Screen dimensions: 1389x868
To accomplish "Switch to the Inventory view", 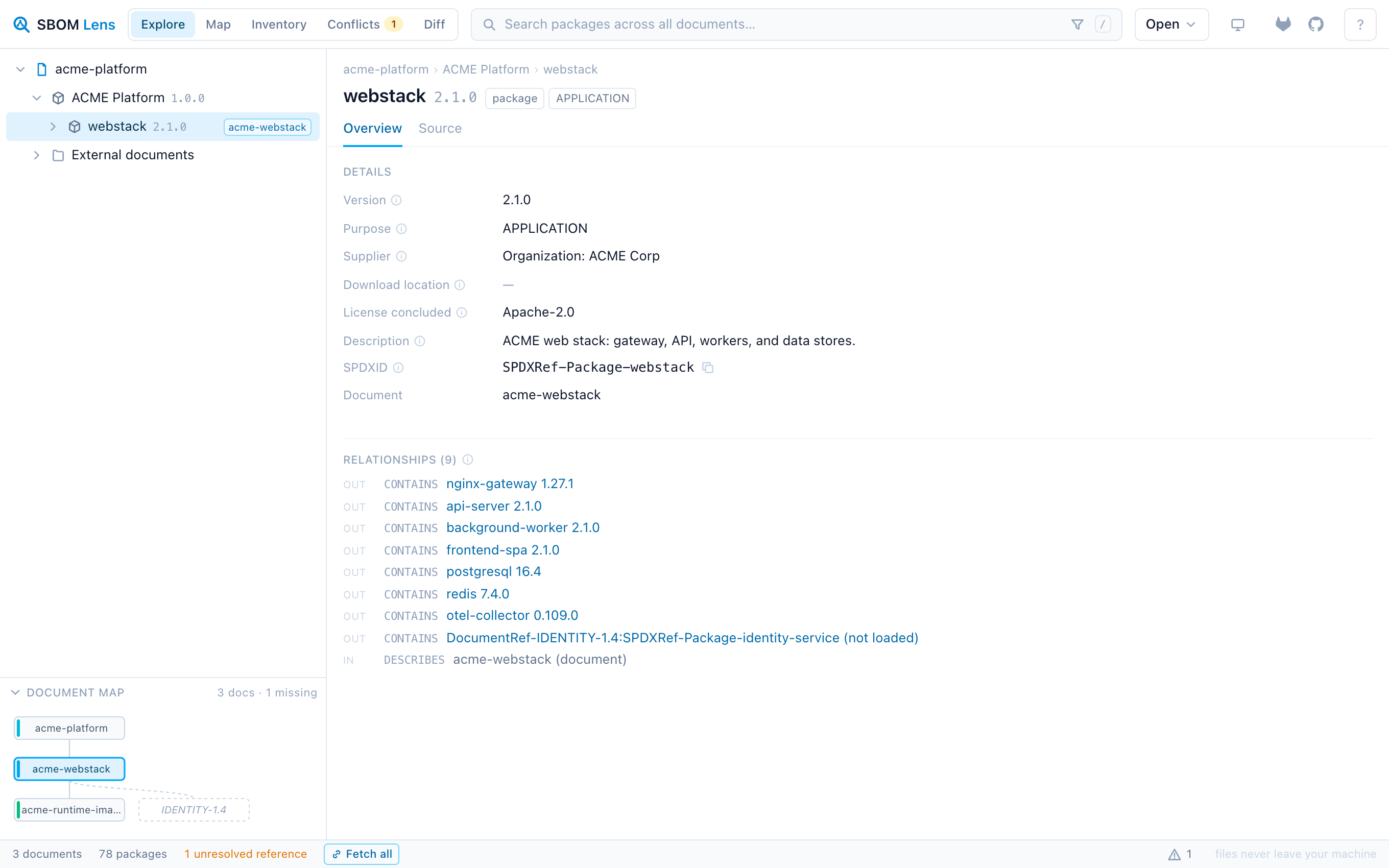I will 279,24.
